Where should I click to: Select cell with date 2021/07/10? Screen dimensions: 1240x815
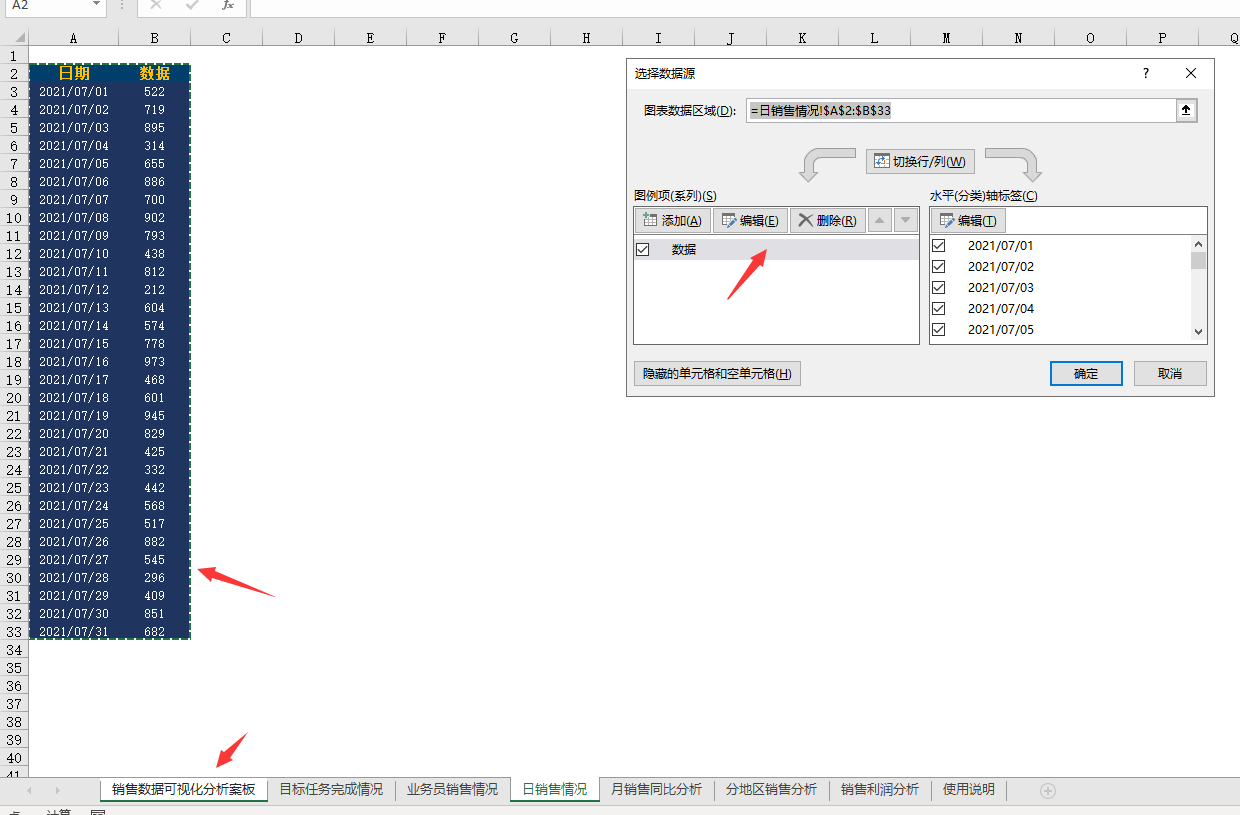[74, 254]
